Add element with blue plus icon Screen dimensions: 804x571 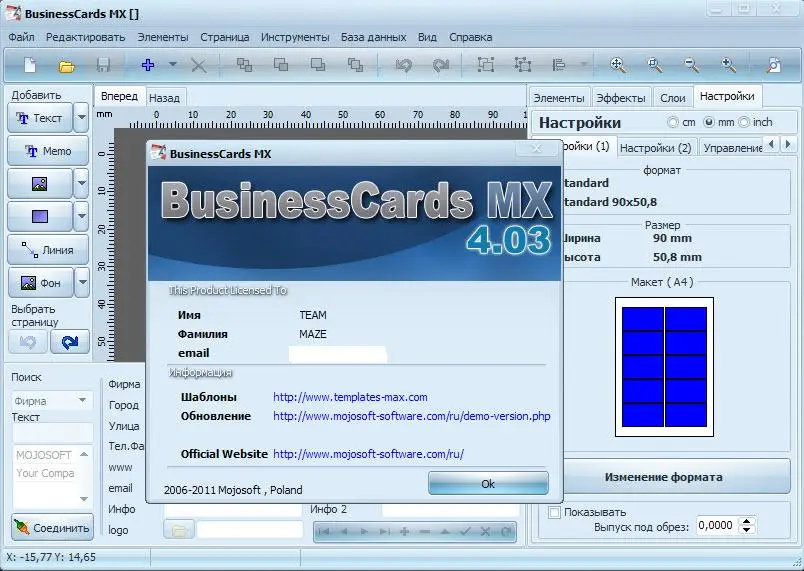148,65
